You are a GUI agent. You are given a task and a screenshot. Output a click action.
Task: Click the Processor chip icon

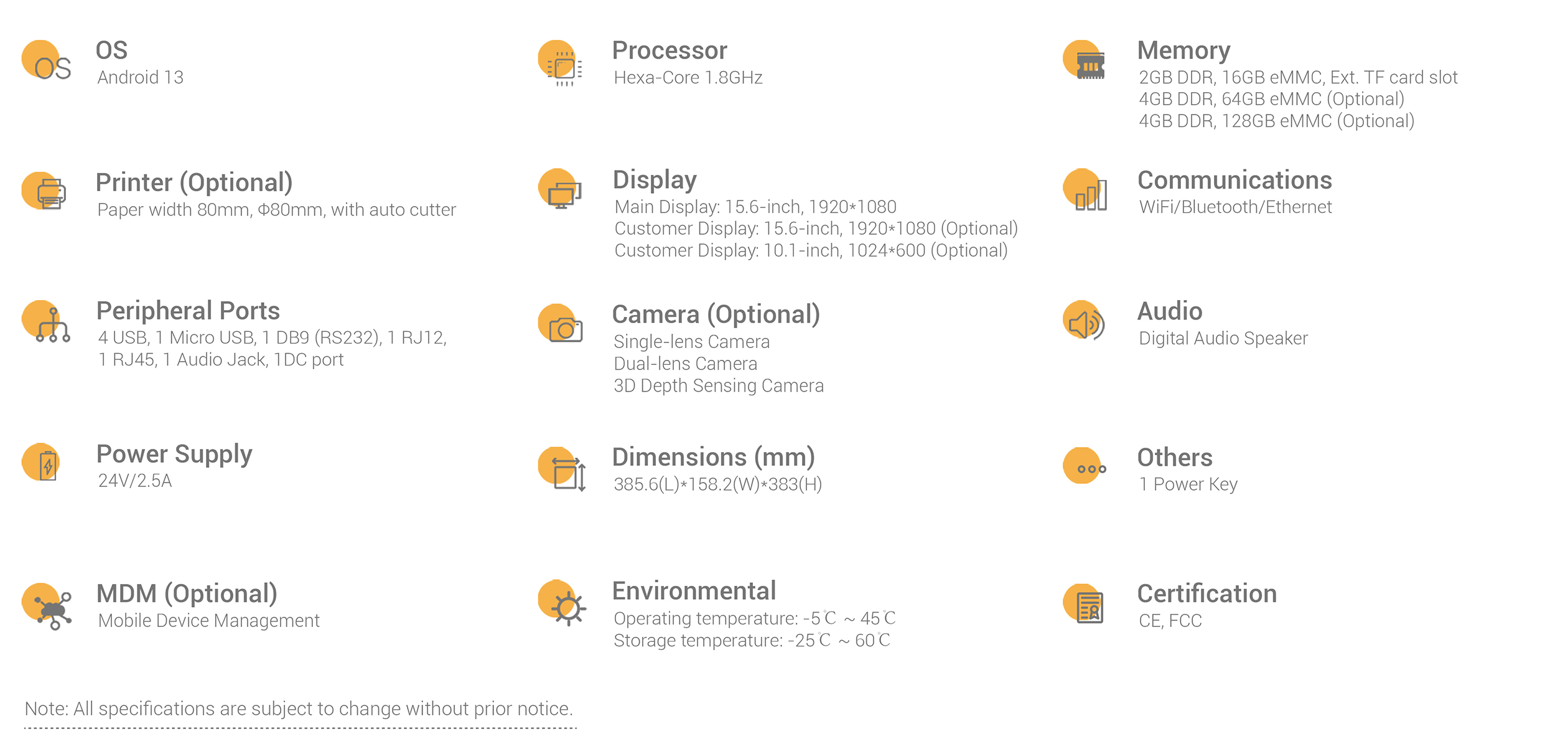(561, 64)
